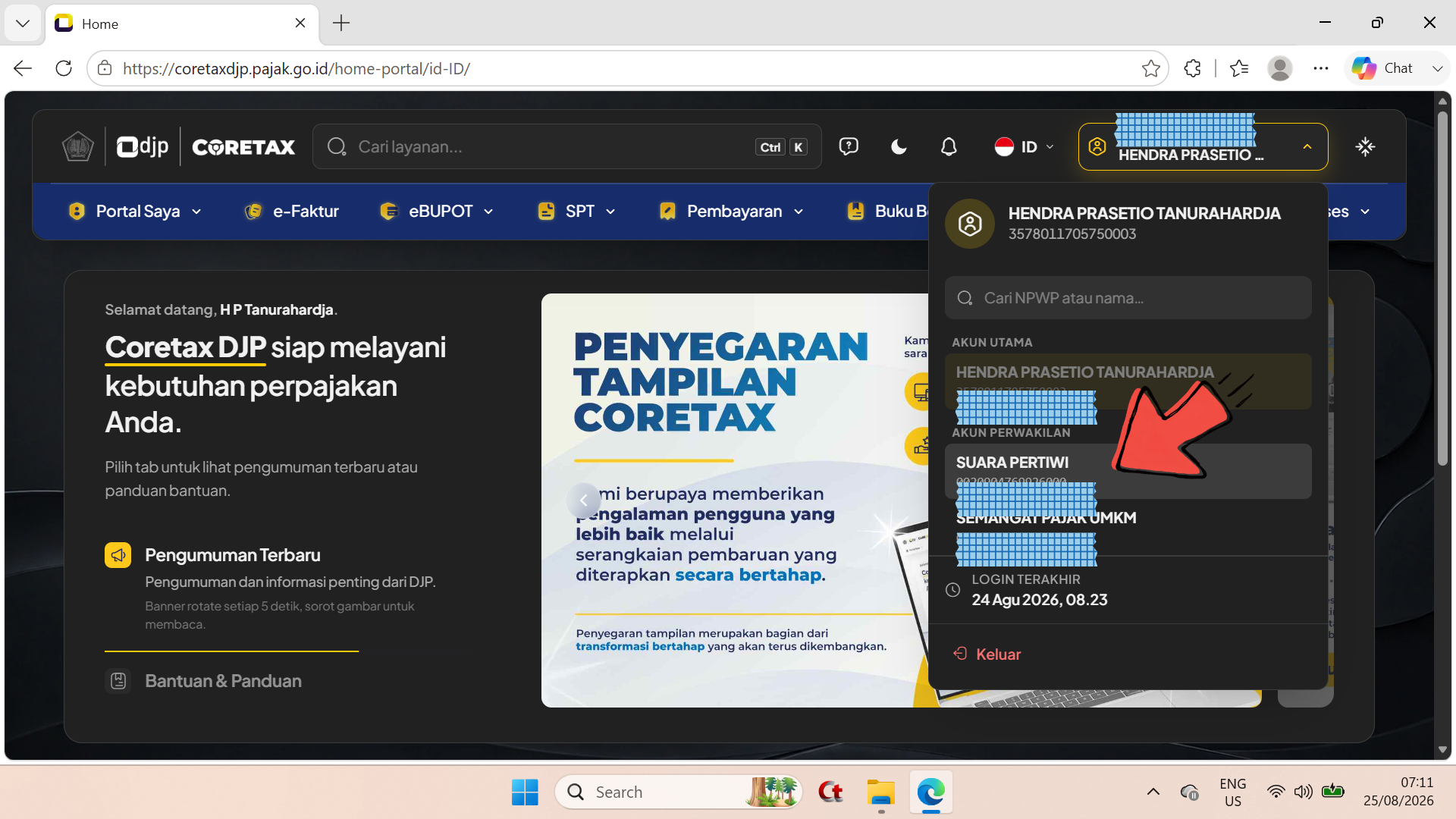1456x819 pixels.
Task: Click the Pengumuman Terbaru megaphone icon
Action: coord(118,555)
